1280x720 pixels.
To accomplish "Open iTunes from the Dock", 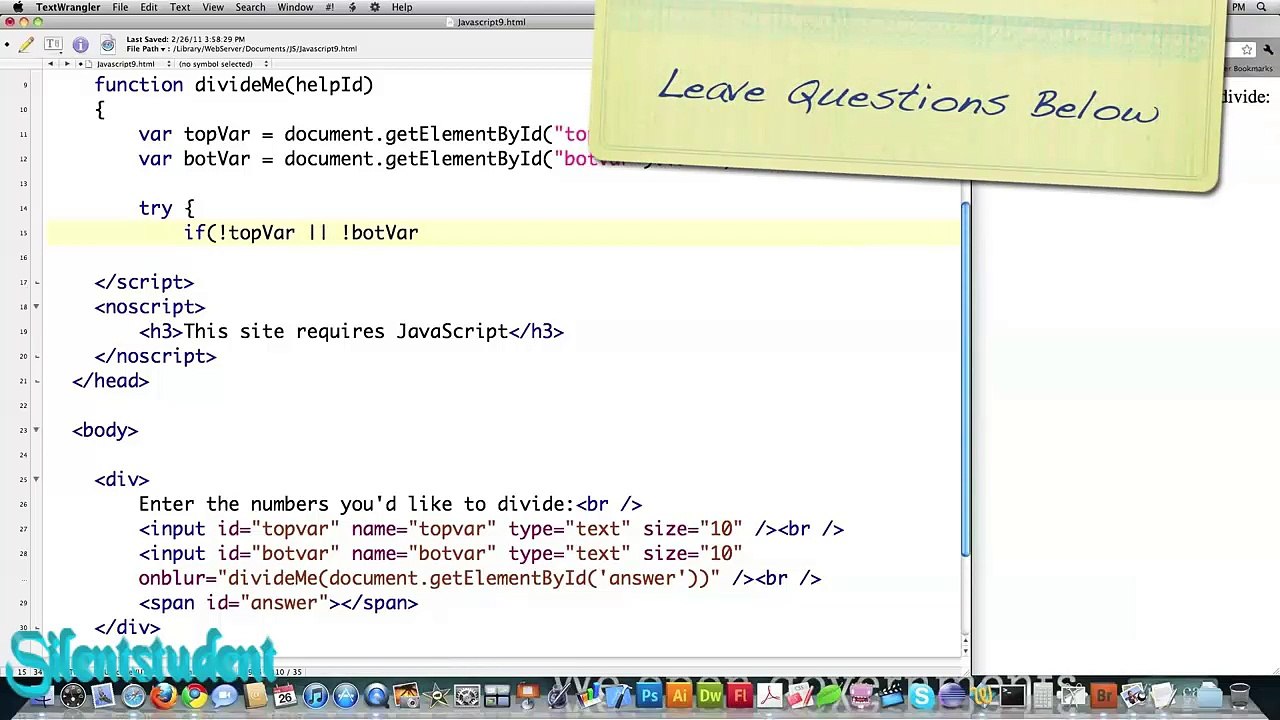I will 315,696.
